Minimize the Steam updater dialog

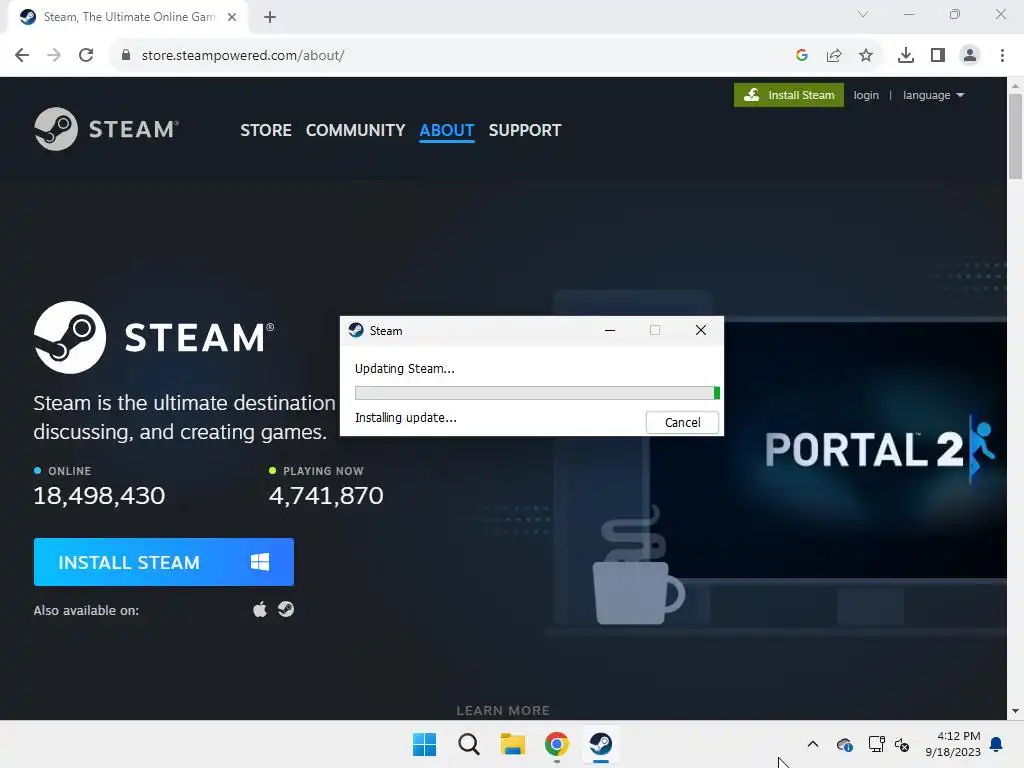pyautogui.click(x=610, y=330)
